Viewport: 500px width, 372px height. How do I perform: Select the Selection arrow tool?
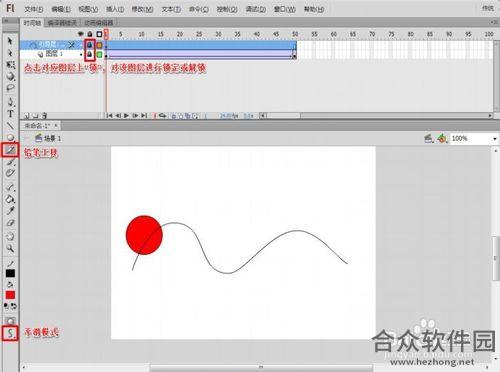pos(10,41)
